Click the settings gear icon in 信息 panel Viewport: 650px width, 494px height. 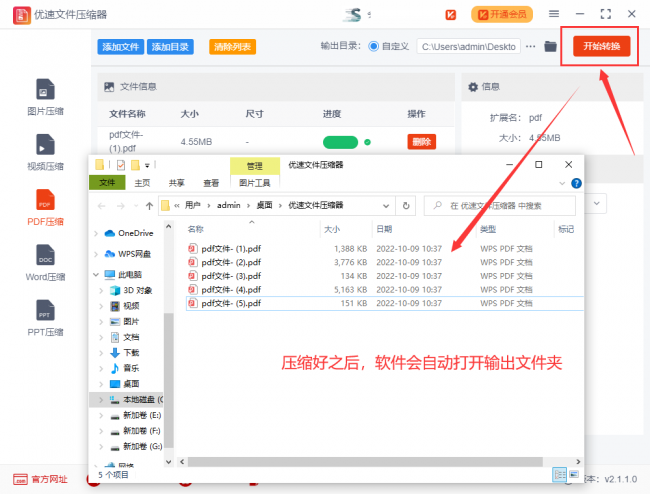click(x=473, y=87)
